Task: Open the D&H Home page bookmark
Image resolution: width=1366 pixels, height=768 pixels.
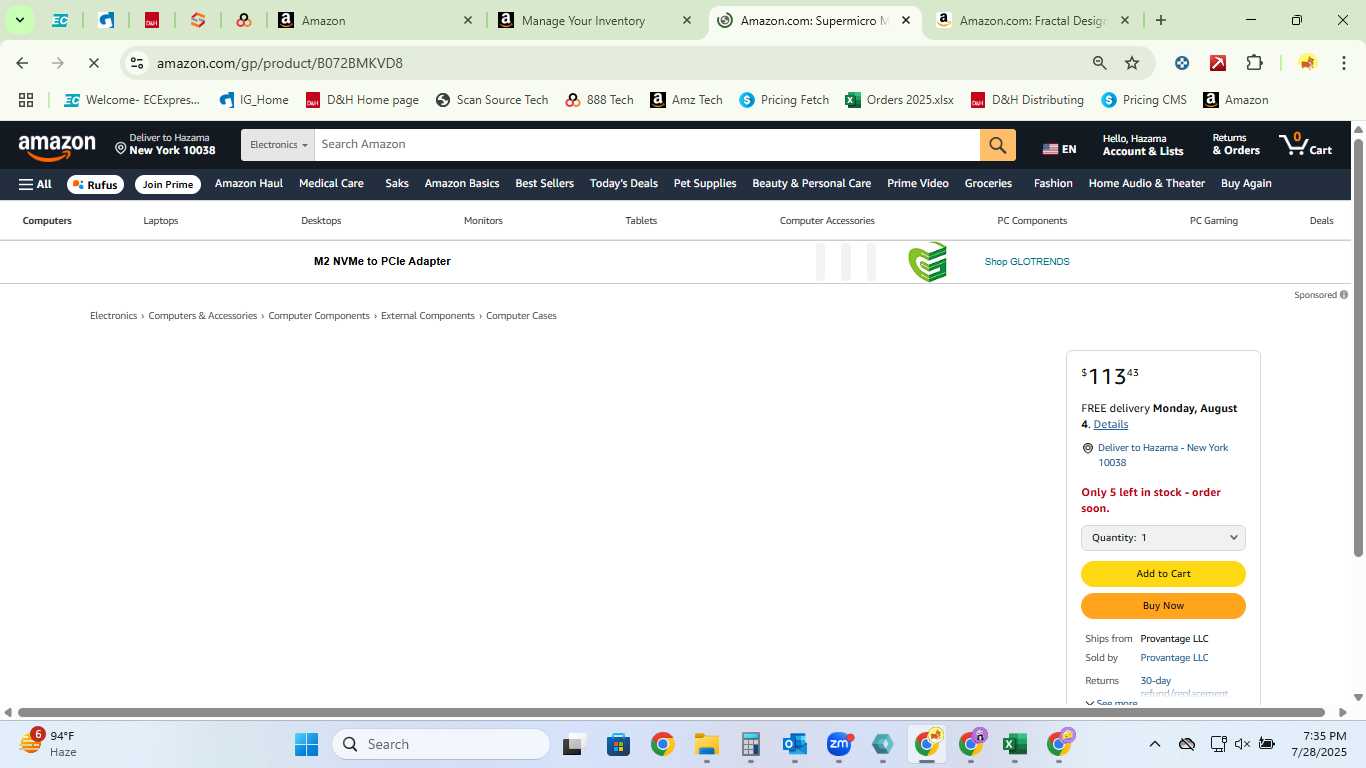Action: [362, 100]
